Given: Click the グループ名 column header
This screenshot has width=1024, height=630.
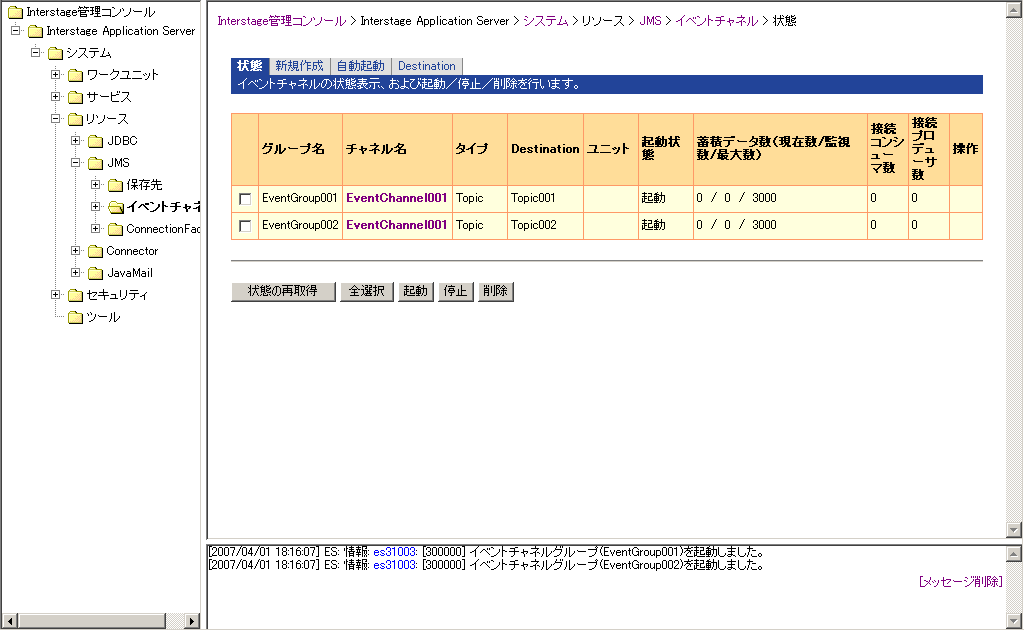Looking at the screenshot, I should pos(300,150).
